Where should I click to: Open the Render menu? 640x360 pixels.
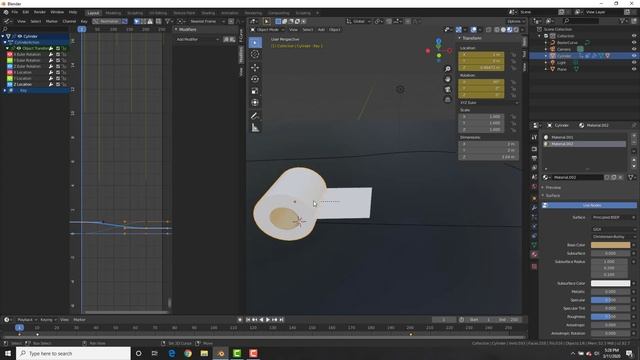pos(40,12)
